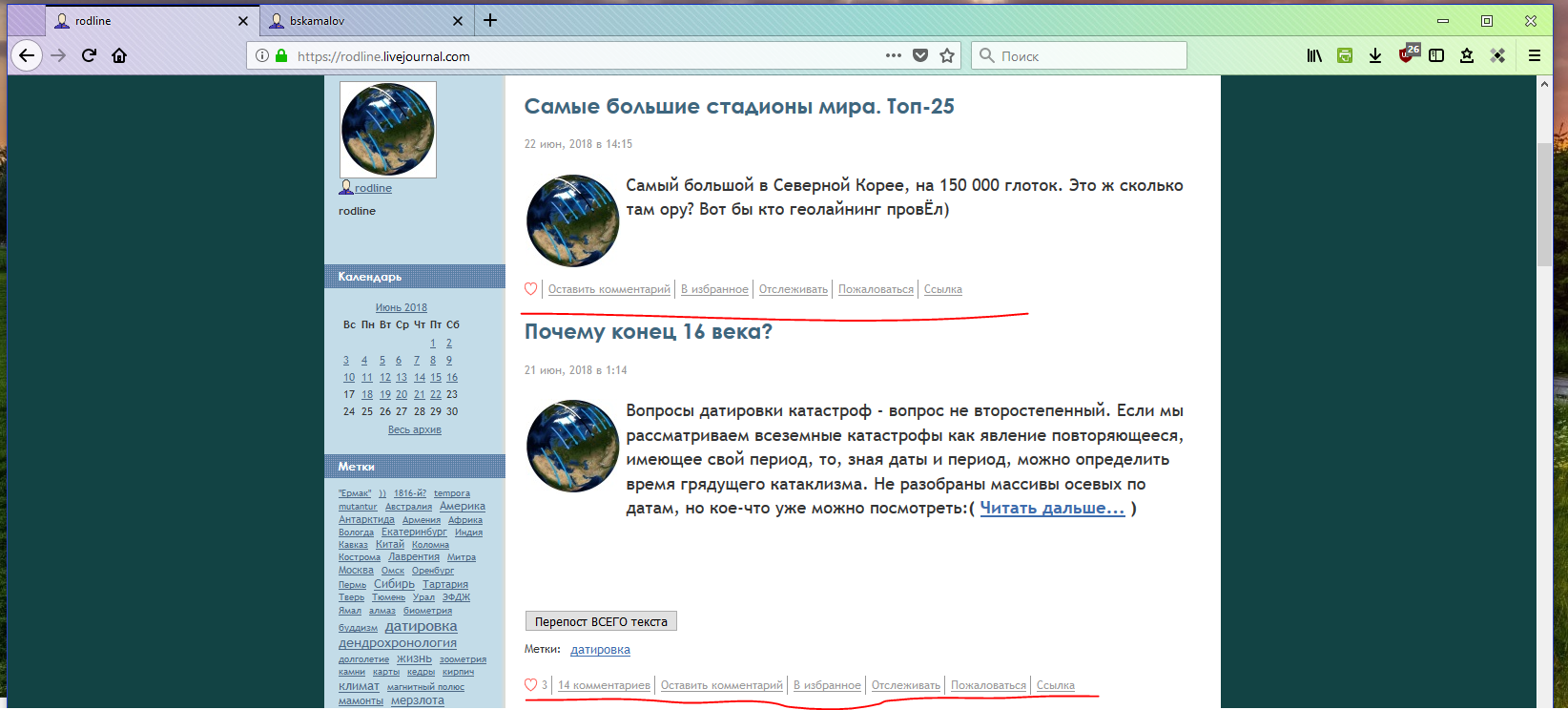Open calendar day 15
Screen dimensions: 1568x710
[435, 377]
